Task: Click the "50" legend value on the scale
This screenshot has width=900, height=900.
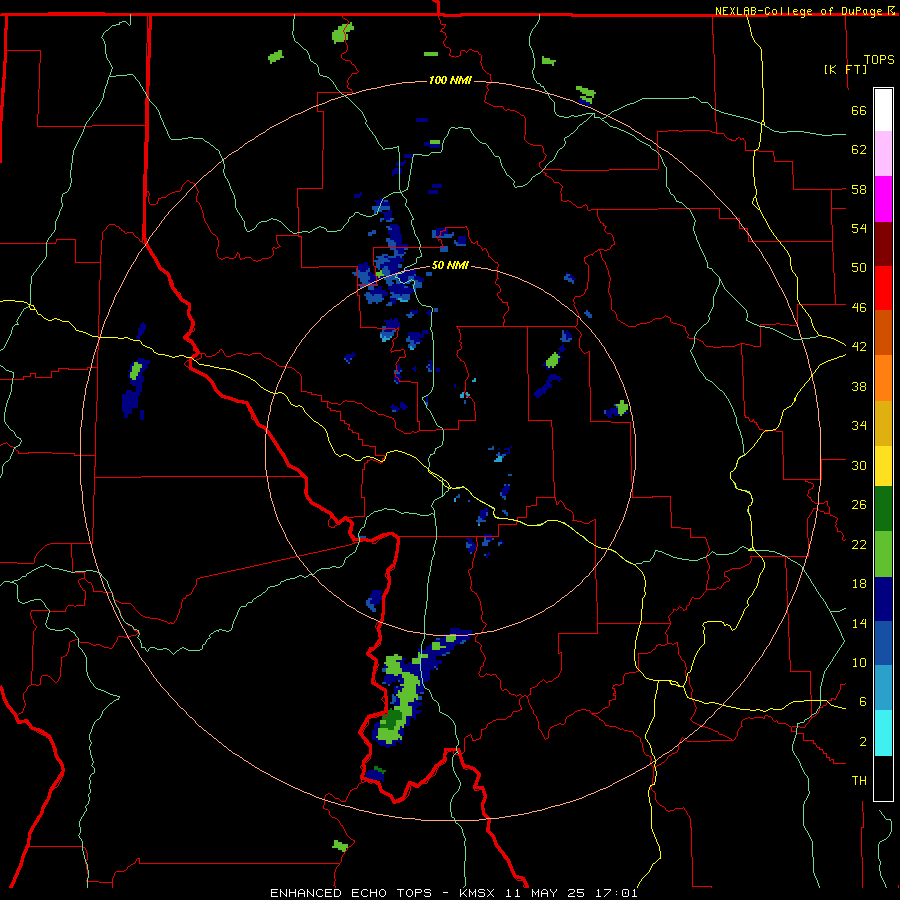Action: (x=859, y=268)
